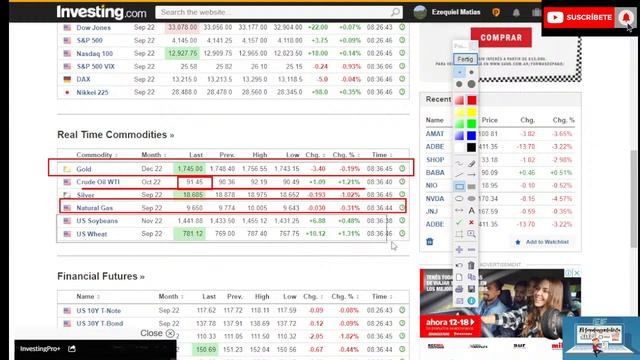This screenshot has width=640, height=360.
Task: Open the drawing toolbar info icon
Action: (x=471, y=301)
